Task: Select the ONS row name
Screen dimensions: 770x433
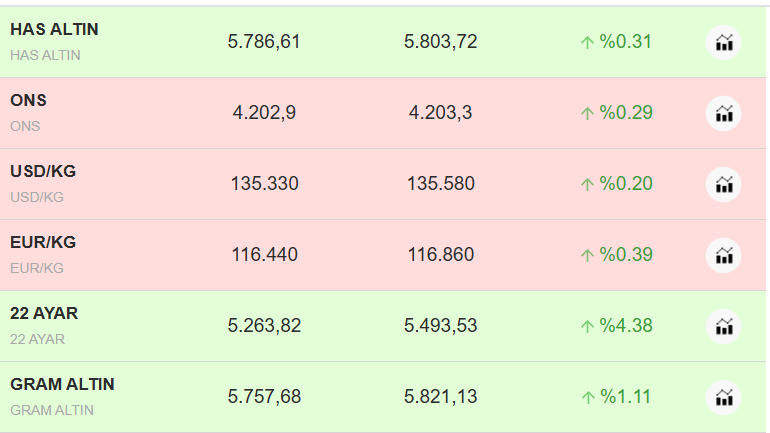Action: pos(28,100)
